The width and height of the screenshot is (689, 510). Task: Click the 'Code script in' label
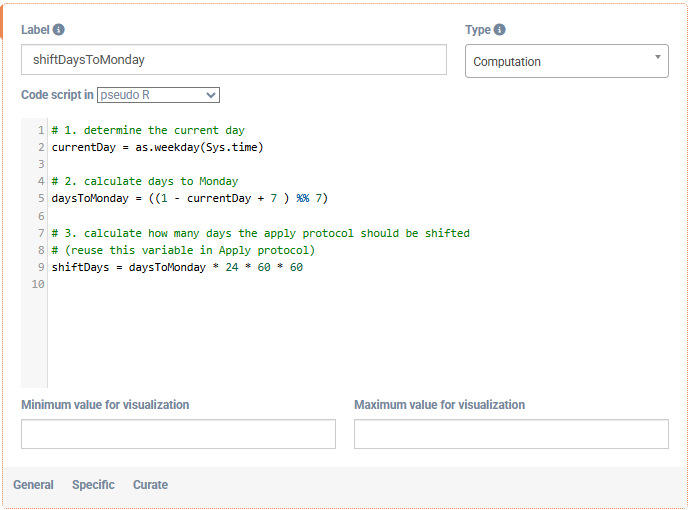pyautogui.click(x=57, y=95)
